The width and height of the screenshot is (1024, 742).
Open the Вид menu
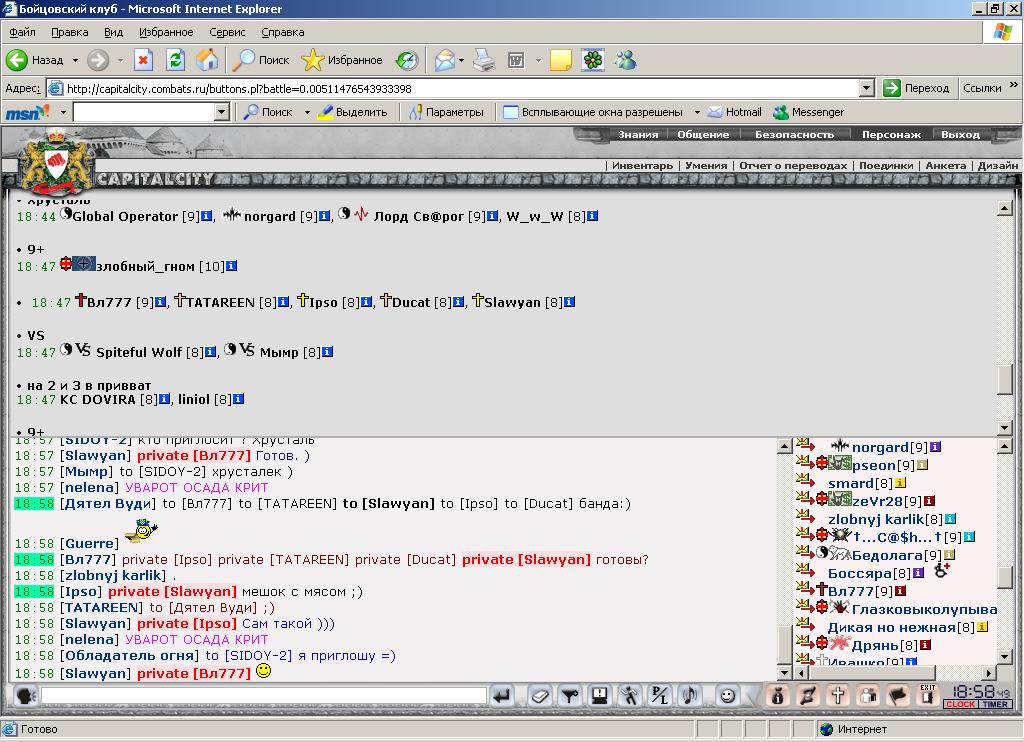(x=113, y=32)
